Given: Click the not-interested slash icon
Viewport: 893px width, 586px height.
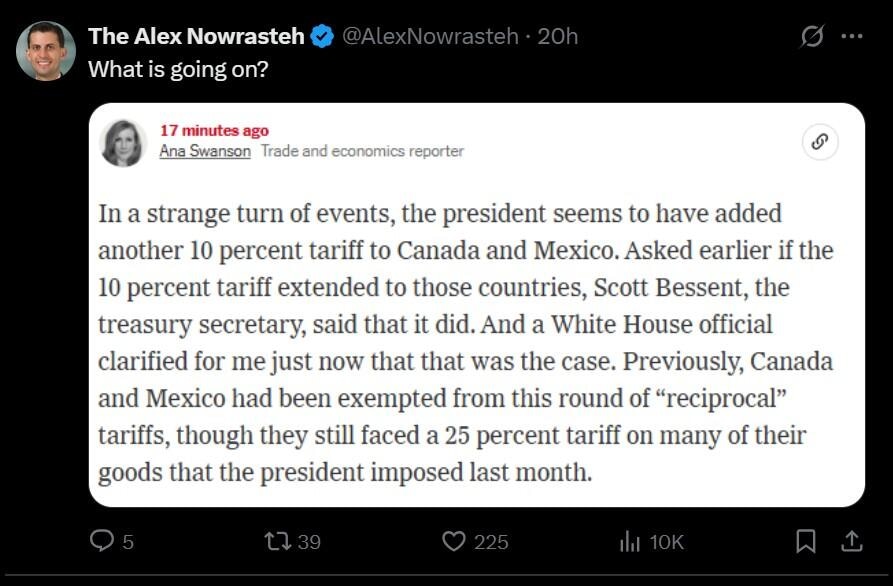Looking at the screenshot, I should tap(813, 35).
